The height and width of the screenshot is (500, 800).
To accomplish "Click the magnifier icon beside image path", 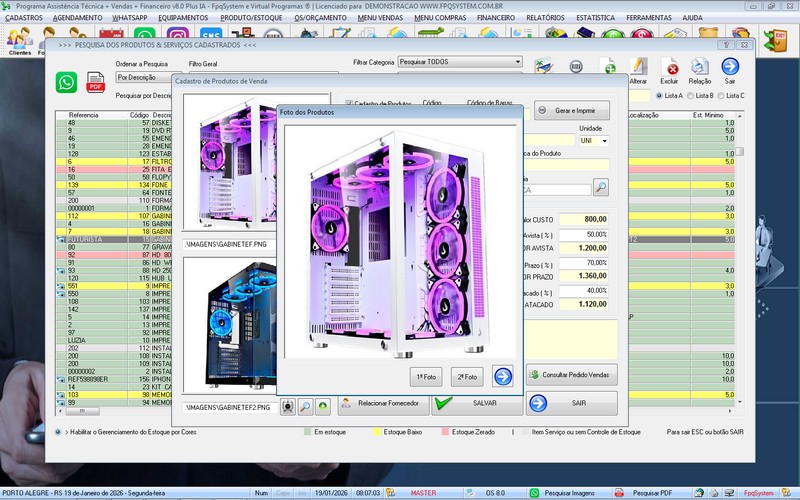I will [305, 405].
